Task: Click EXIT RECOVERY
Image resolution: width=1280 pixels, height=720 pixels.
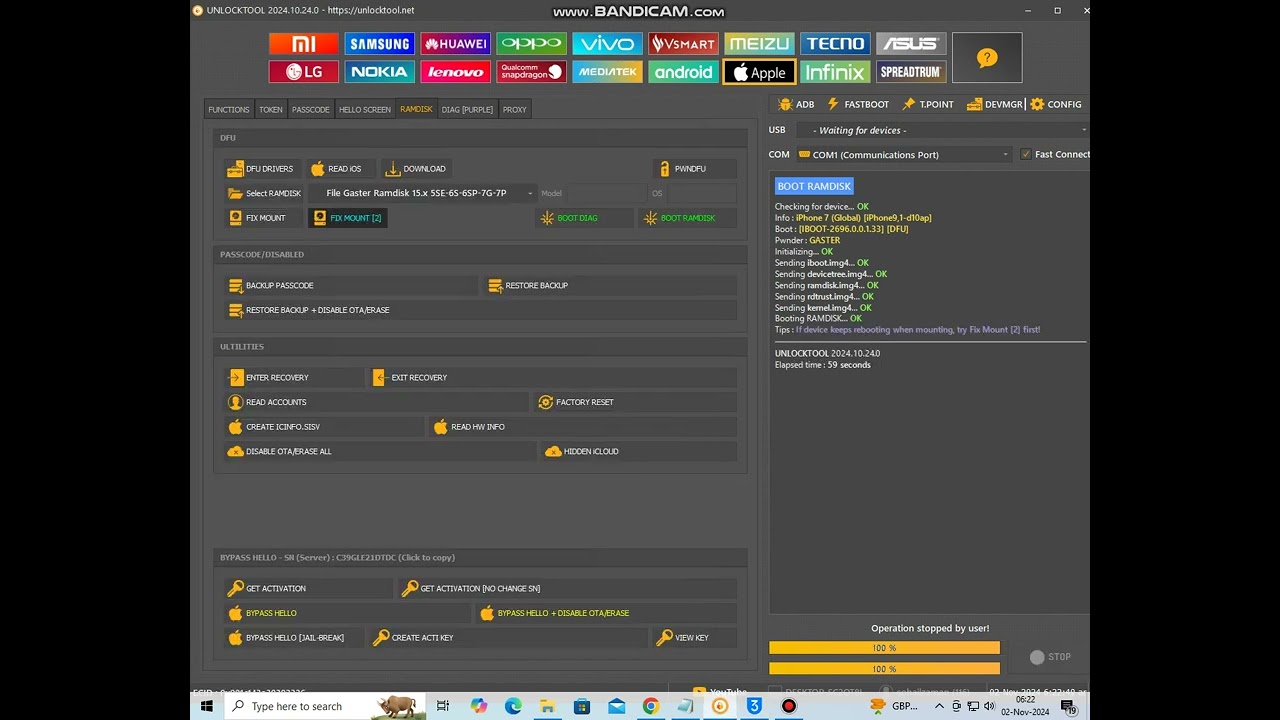Action: tap(553, 378)
